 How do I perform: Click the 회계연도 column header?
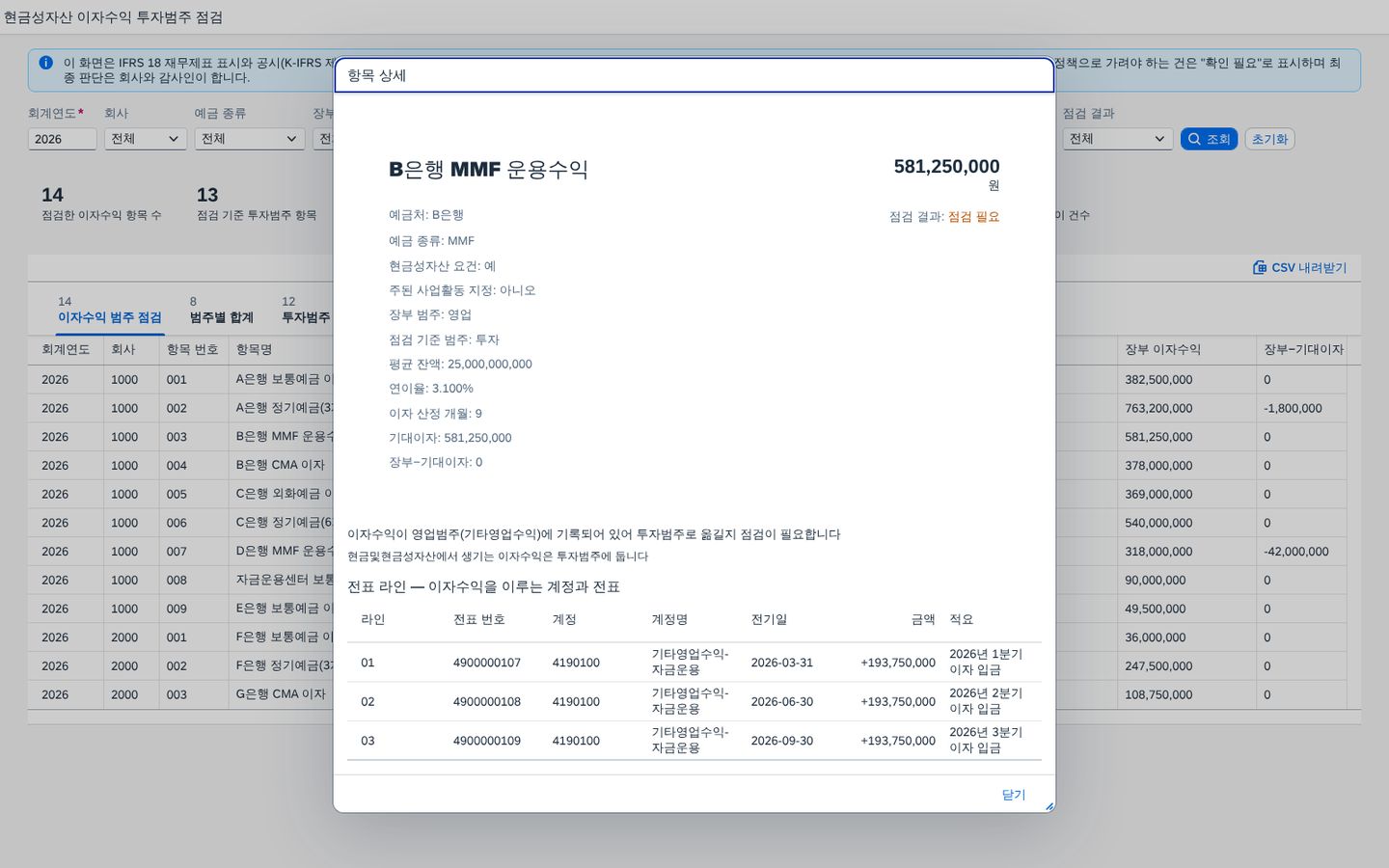pos(66,349)
